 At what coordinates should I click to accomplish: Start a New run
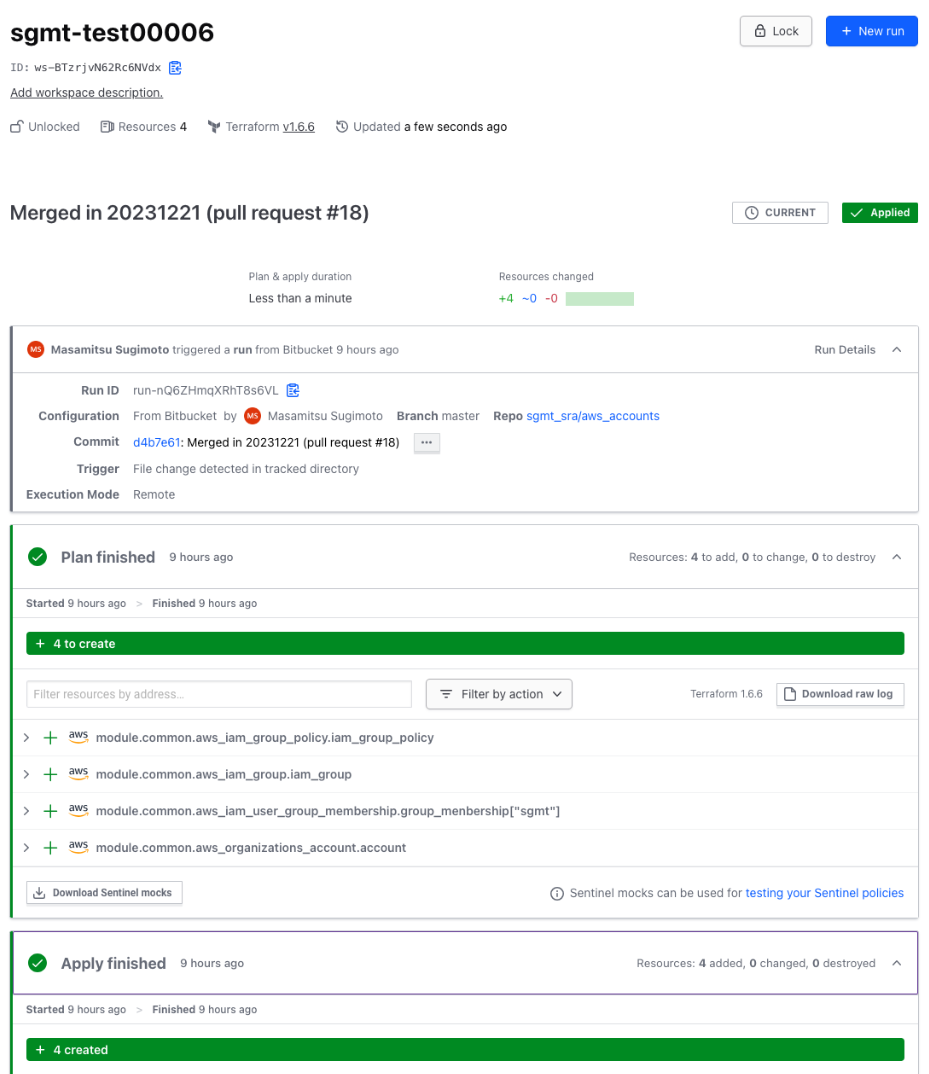click(x=871, y=31)
